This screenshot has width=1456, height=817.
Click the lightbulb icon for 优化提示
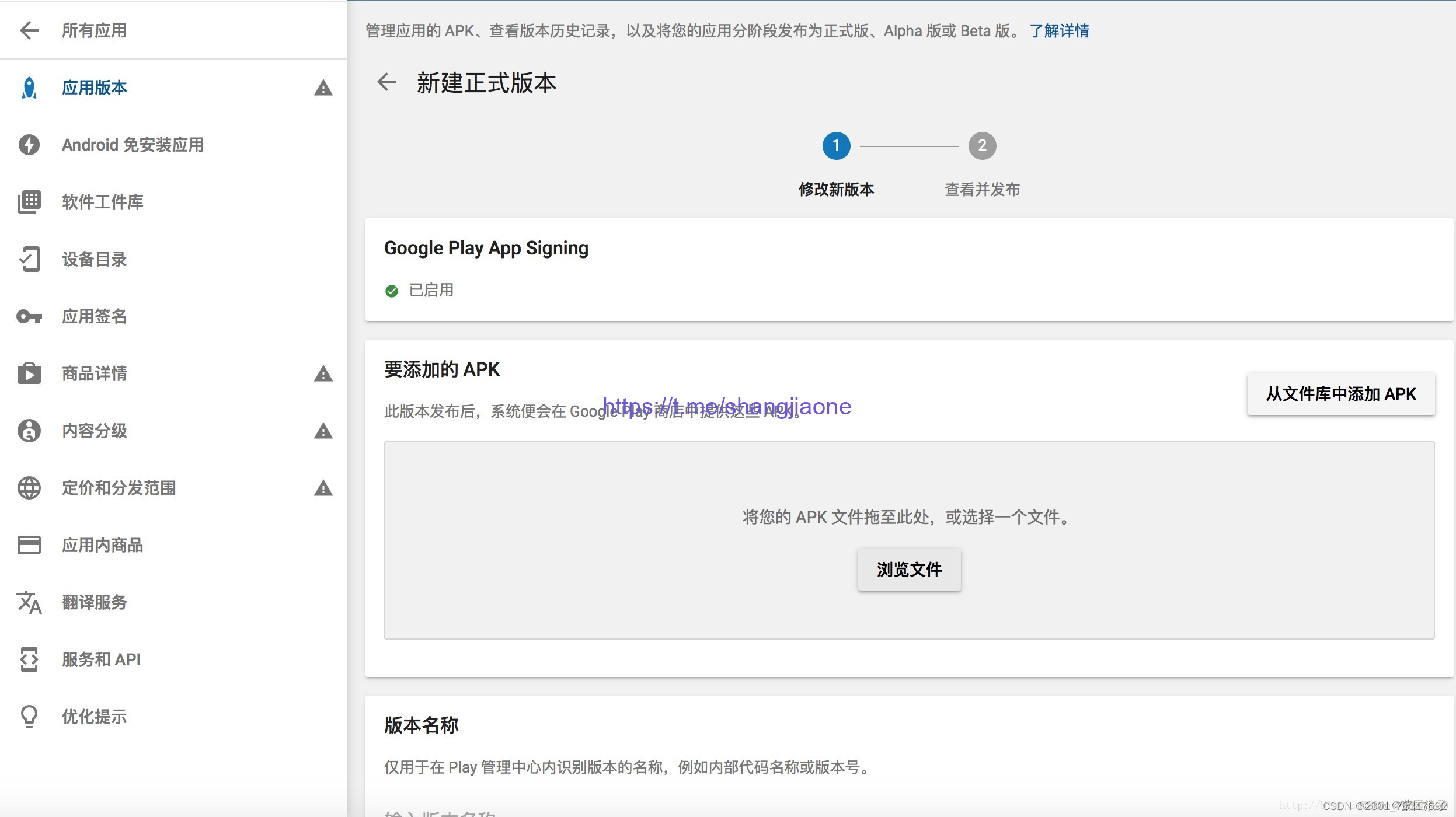(x=29, y=717)
